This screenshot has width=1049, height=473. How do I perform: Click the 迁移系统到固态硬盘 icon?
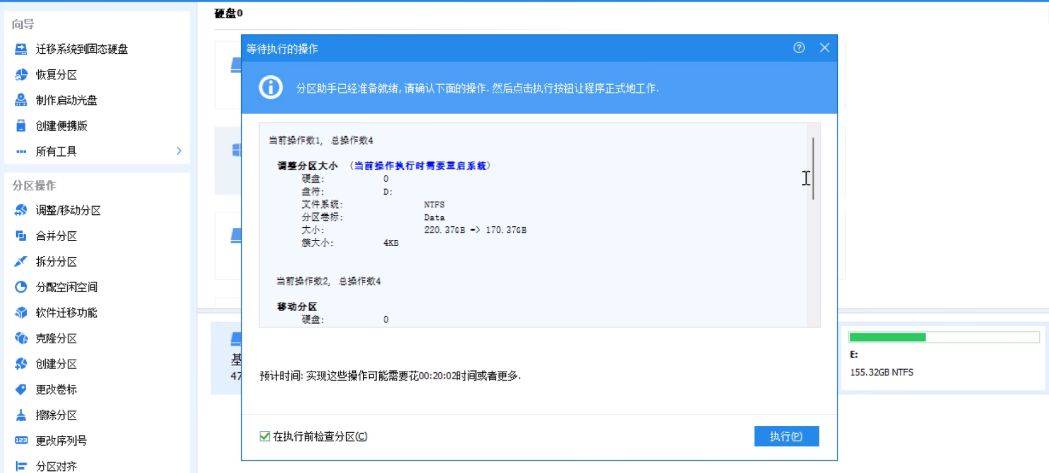(20, 49)
